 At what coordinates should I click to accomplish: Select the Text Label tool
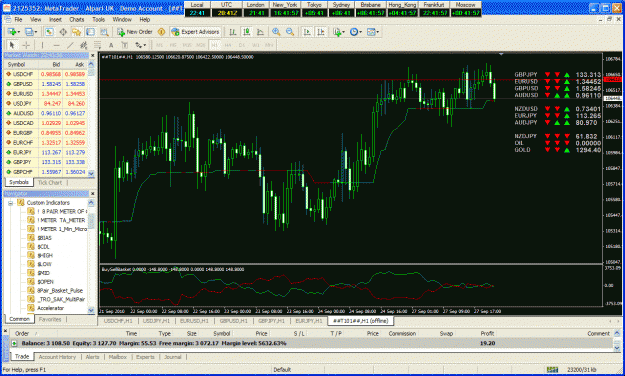(124, 45)
